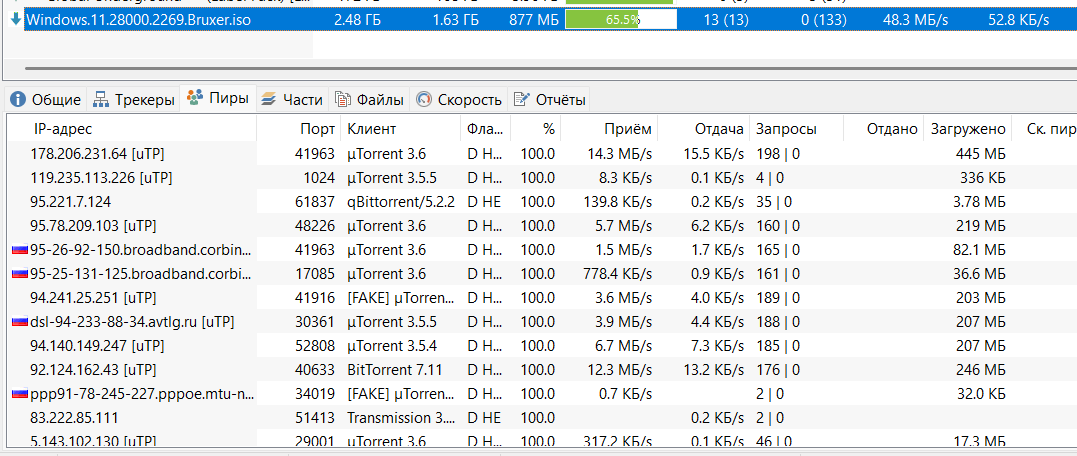Click client cell Transmission 3...
This screenshot has width=1077, height=456.
pos(400,418)
